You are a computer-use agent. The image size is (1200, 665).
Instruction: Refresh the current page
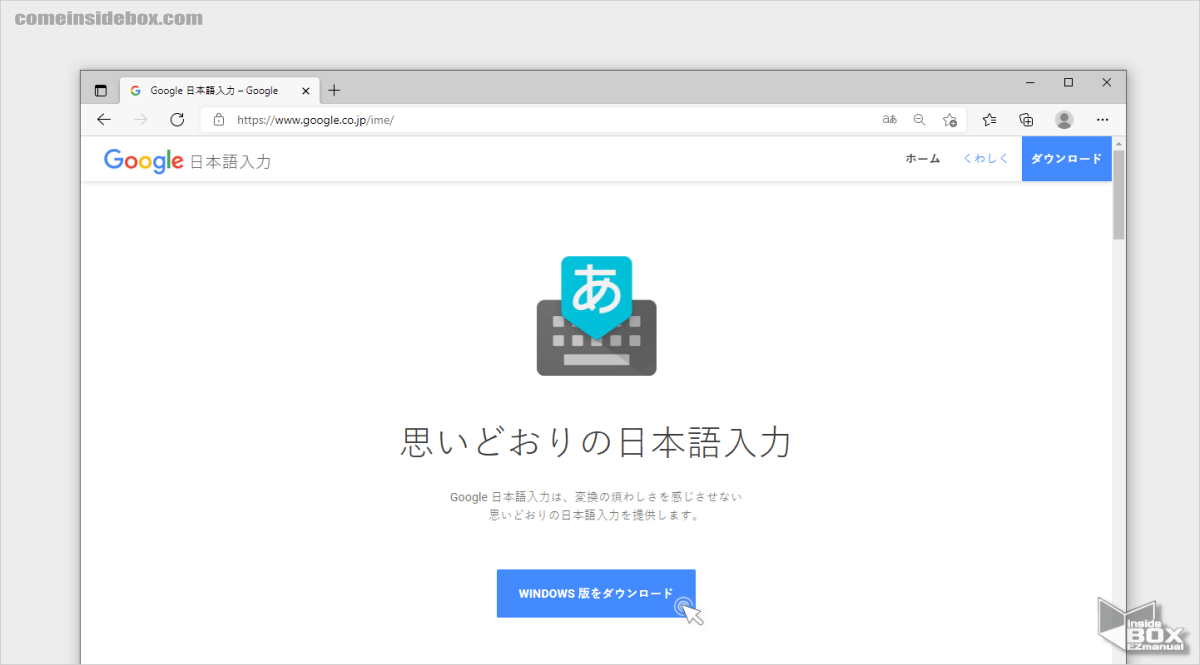[177, 119]
